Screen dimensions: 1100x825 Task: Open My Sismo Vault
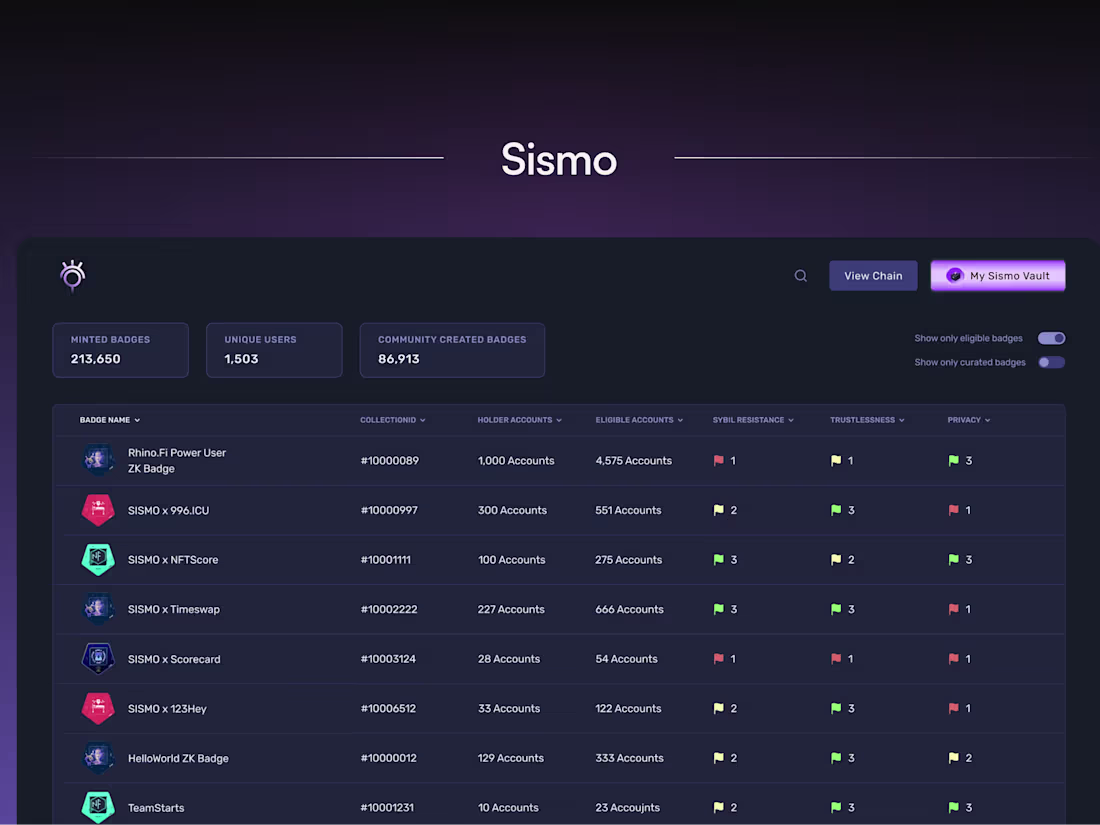point(998,275)
